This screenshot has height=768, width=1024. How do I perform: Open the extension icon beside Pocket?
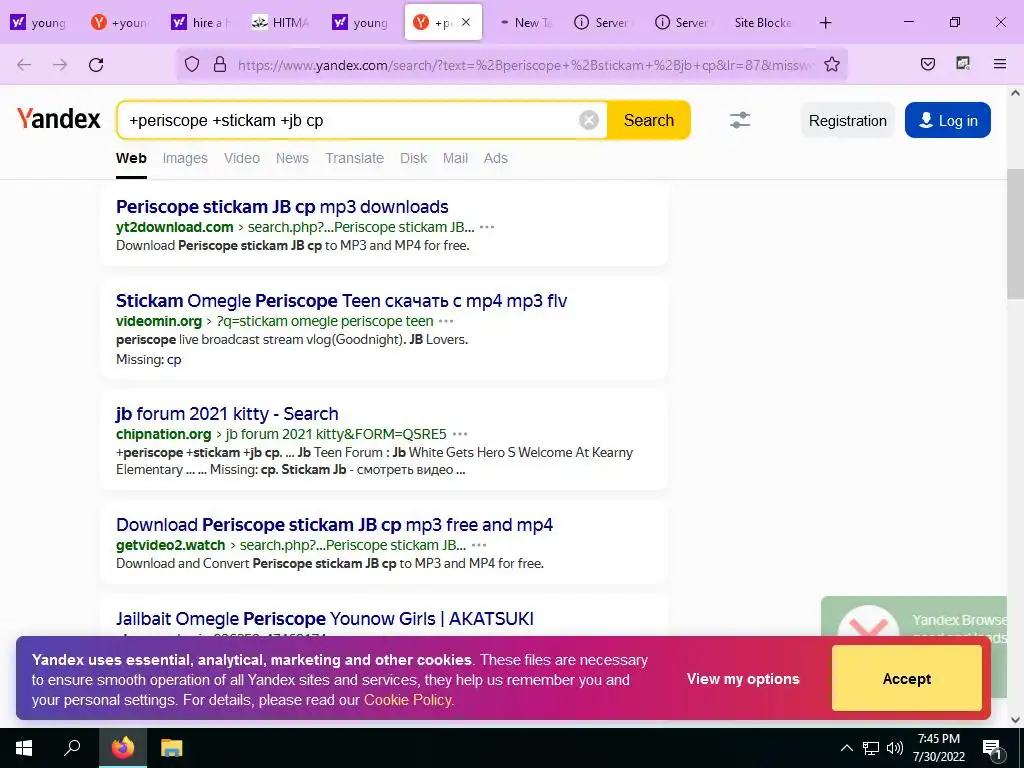point(963,63)
